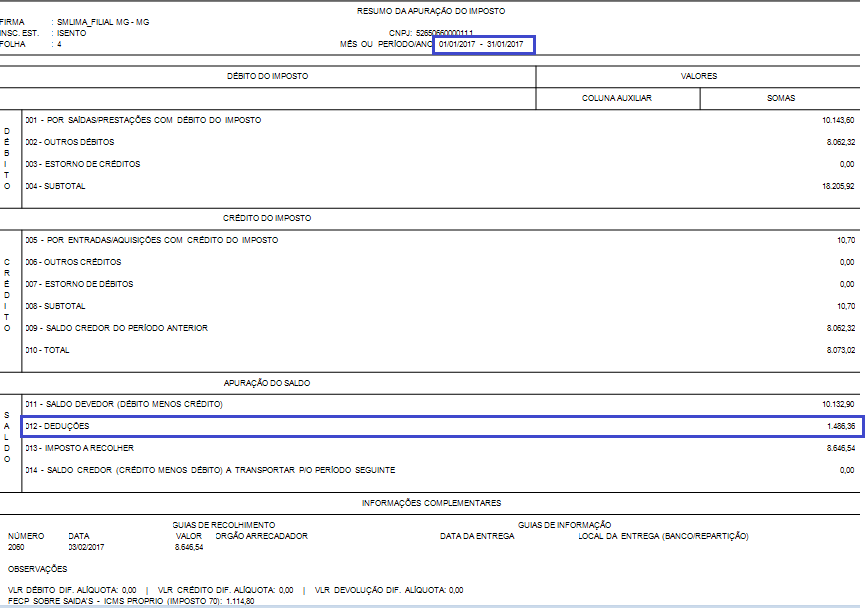The image size is (867, 608).
Task: Click value '8.062,32' in OUTROS DÉBITOS row
Action: click(840, 142)
